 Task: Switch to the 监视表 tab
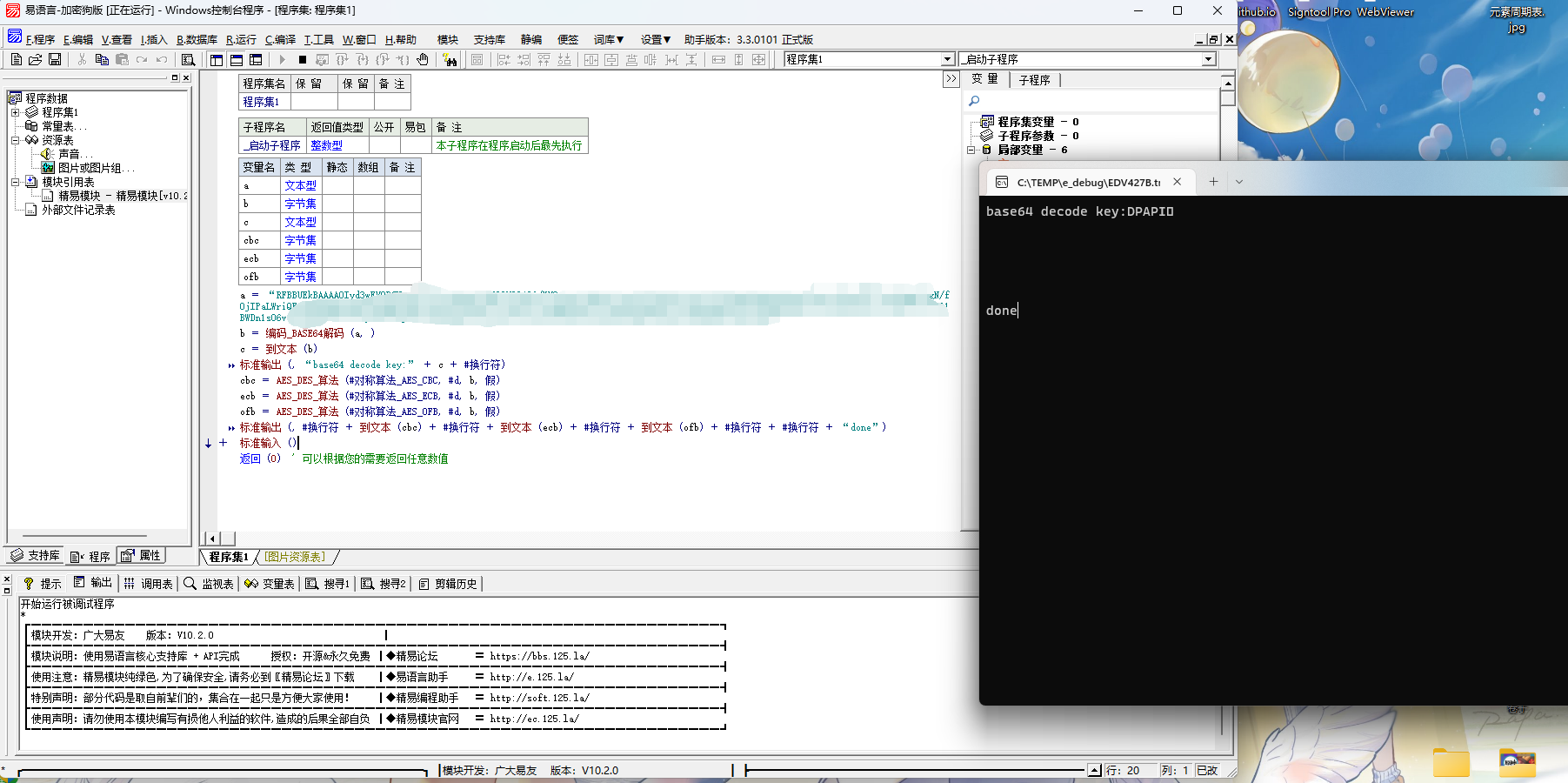209,584
